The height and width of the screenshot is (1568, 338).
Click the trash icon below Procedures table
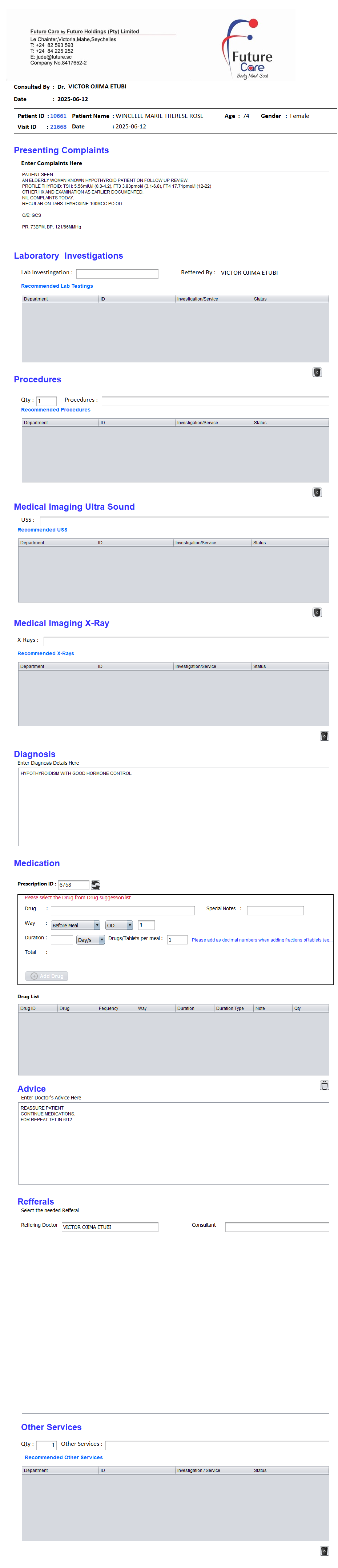pyautogui.click(x=317, y=492)
